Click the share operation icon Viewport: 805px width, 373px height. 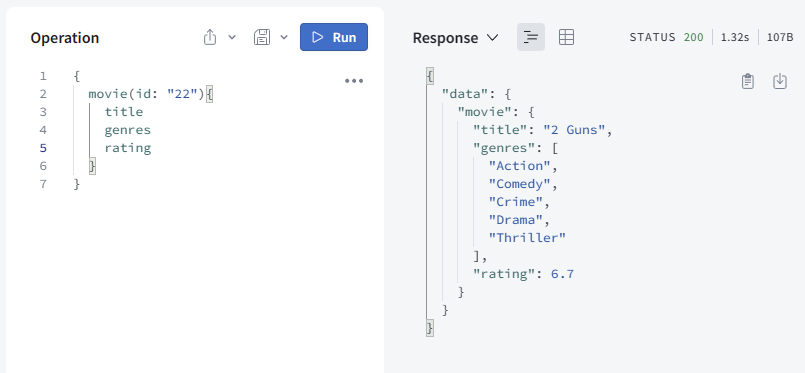pyautogui.click(x=210, y=37)
